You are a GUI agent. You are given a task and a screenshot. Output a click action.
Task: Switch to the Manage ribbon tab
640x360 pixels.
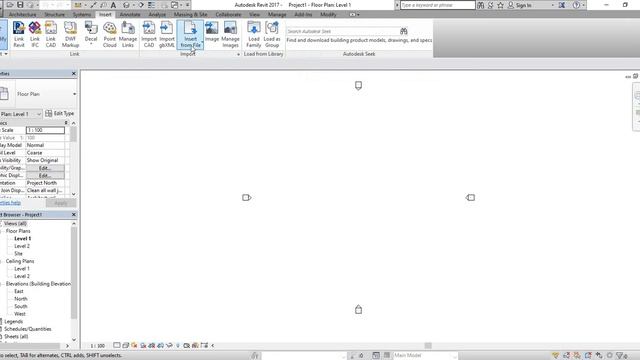[277, 14]
